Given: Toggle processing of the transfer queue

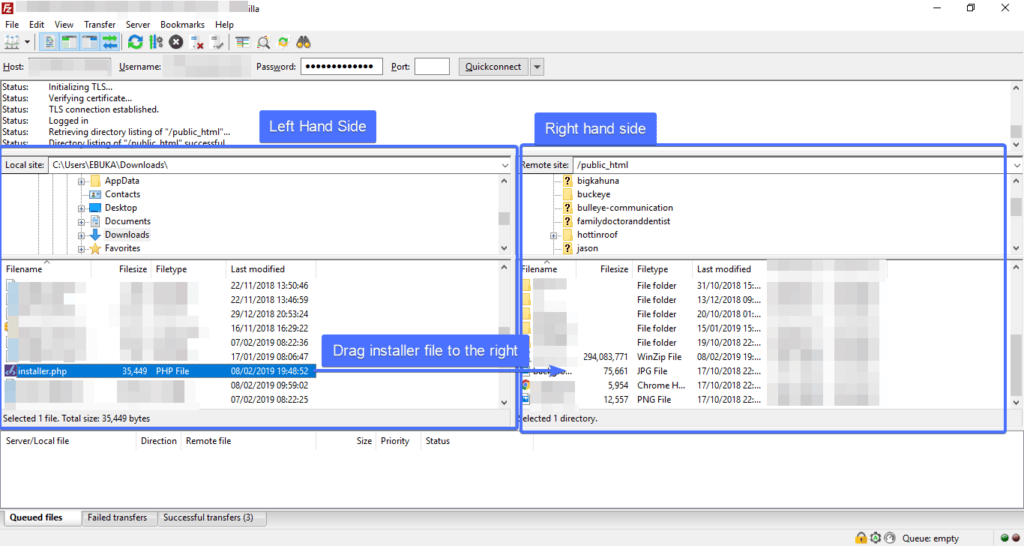Looking at the screenshot, I should pyautogui.click(x=155, y=42).
